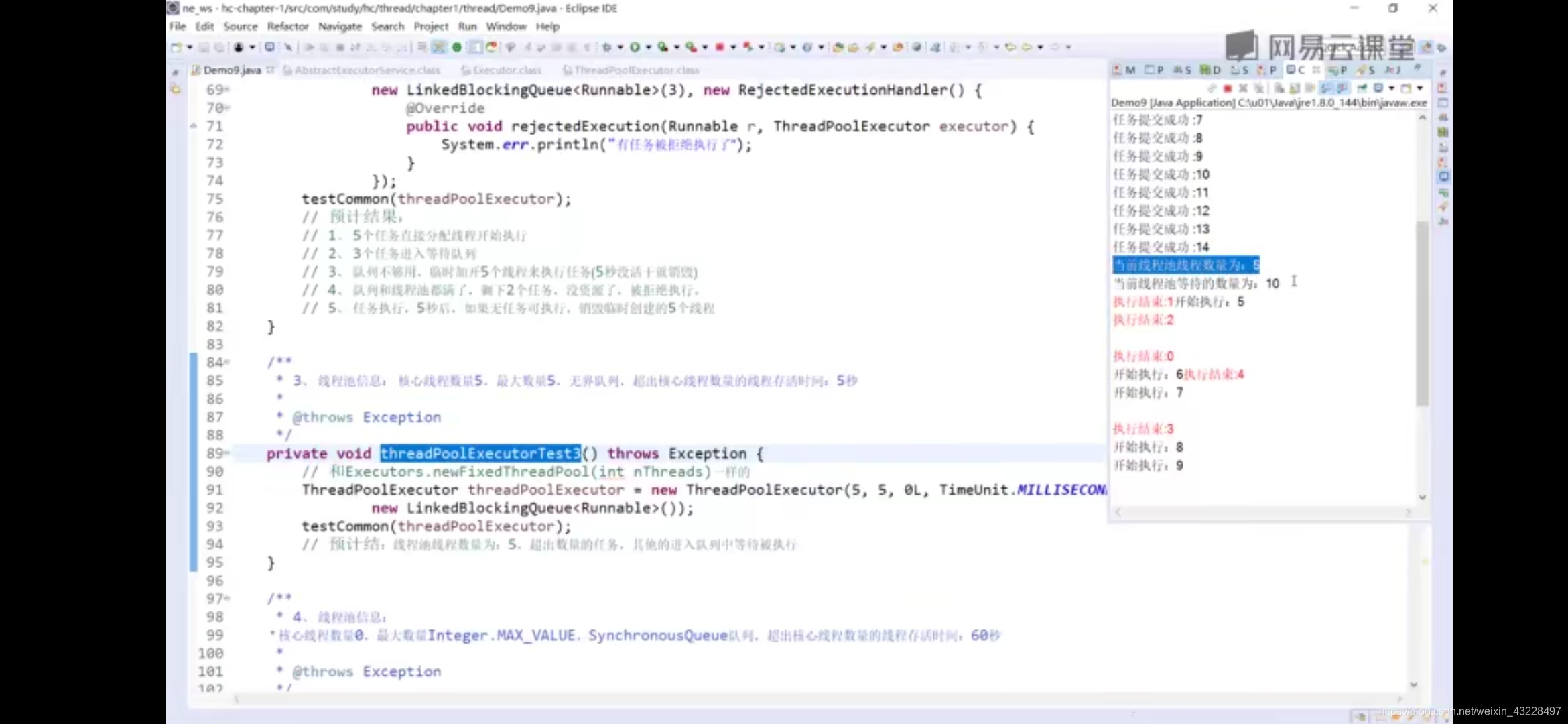The width and height of the screenshot is (1568, 724).
Task: Select the D view tab in right panel
Action: (x=1210, y=70)
